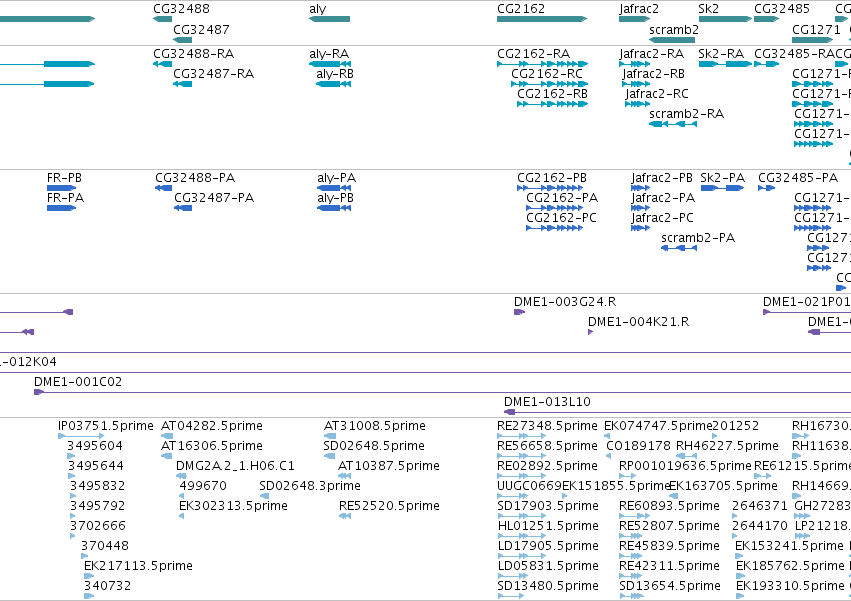Select EST EK302313.5prime

(x=233, y=507)
